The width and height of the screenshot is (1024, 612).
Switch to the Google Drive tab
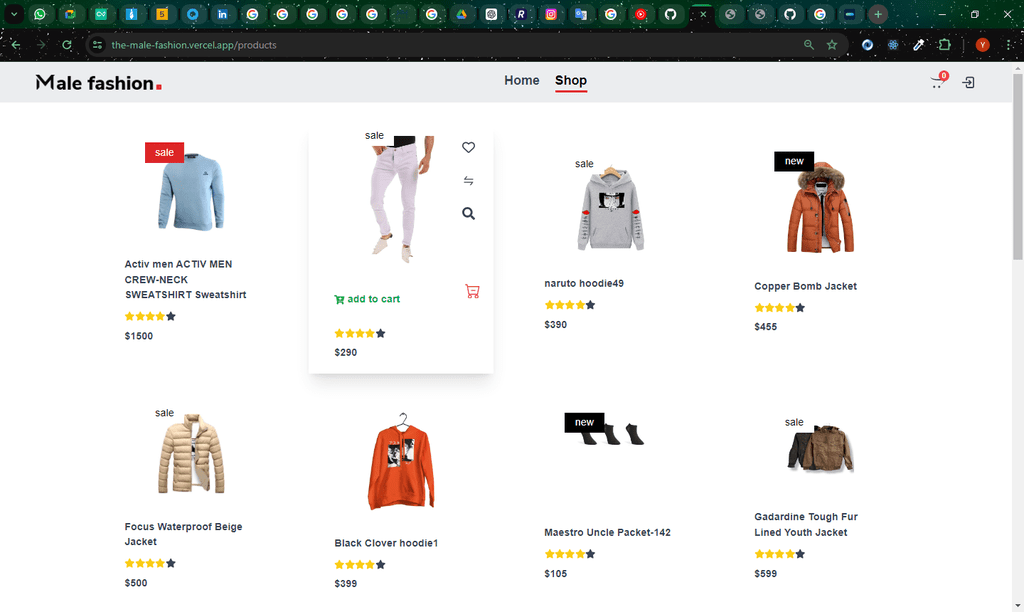(x=461, y=14)
